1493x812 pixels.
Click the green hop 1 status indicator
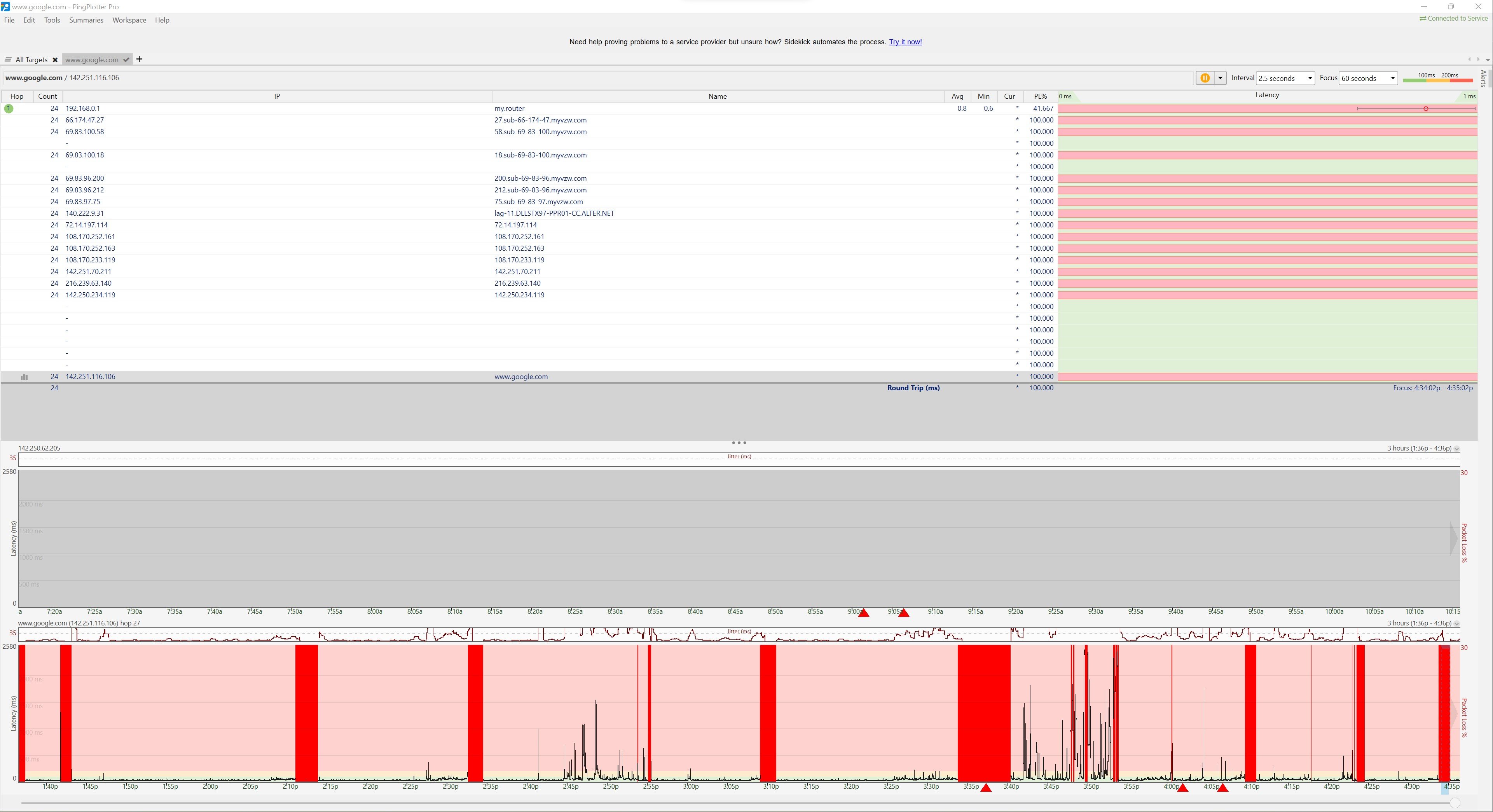tap(8, 108)
